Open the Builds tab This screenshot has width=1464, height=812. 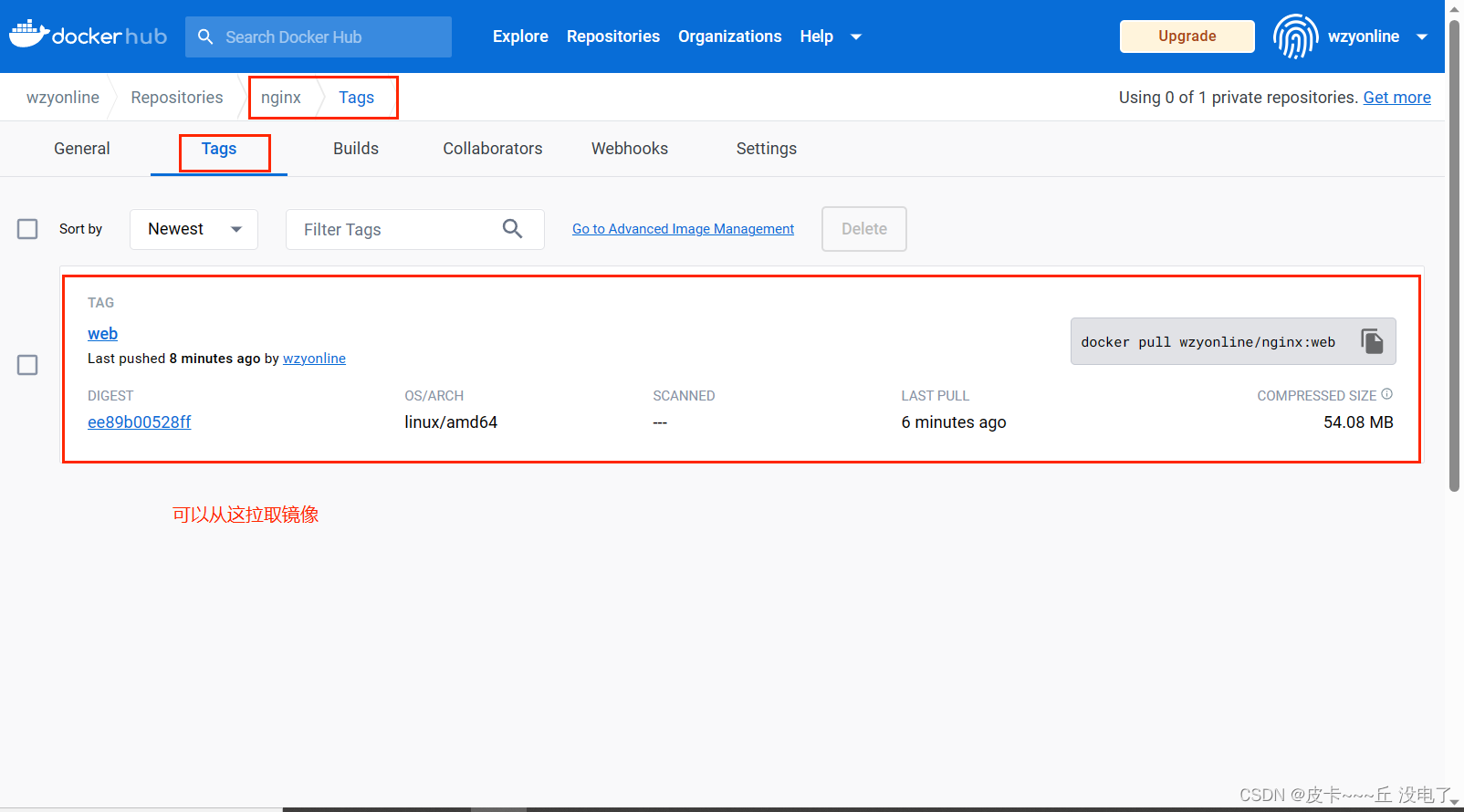[x=356, y=149]
